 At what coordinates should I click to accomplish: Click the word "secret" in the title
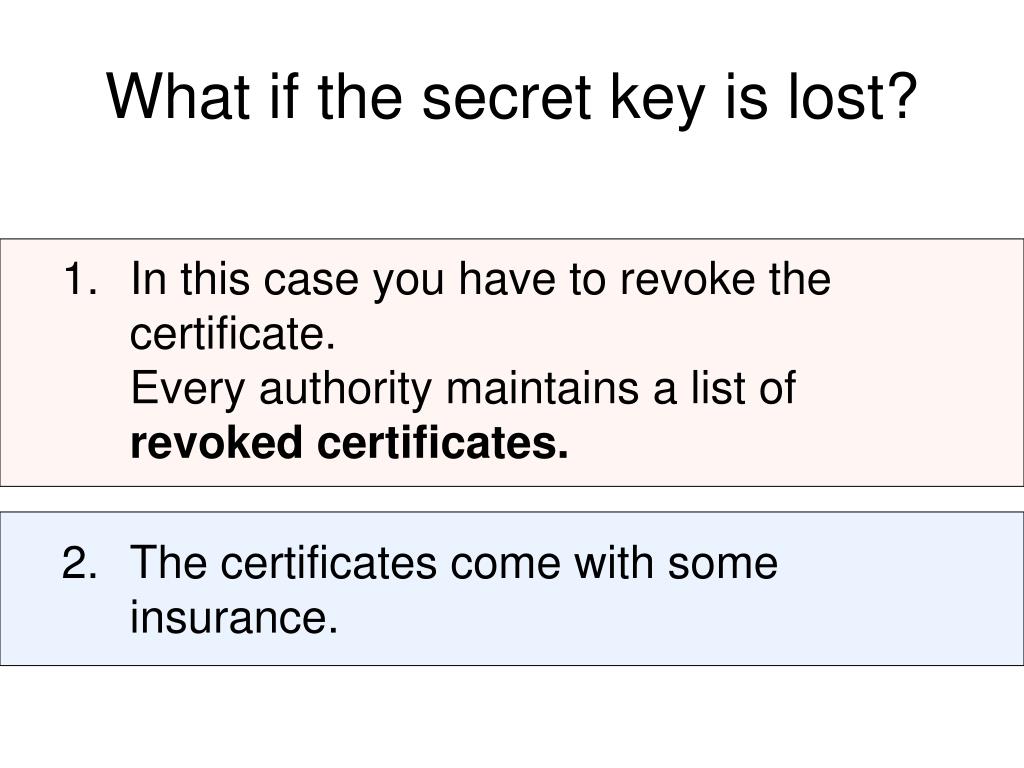(x=506, y=99)
